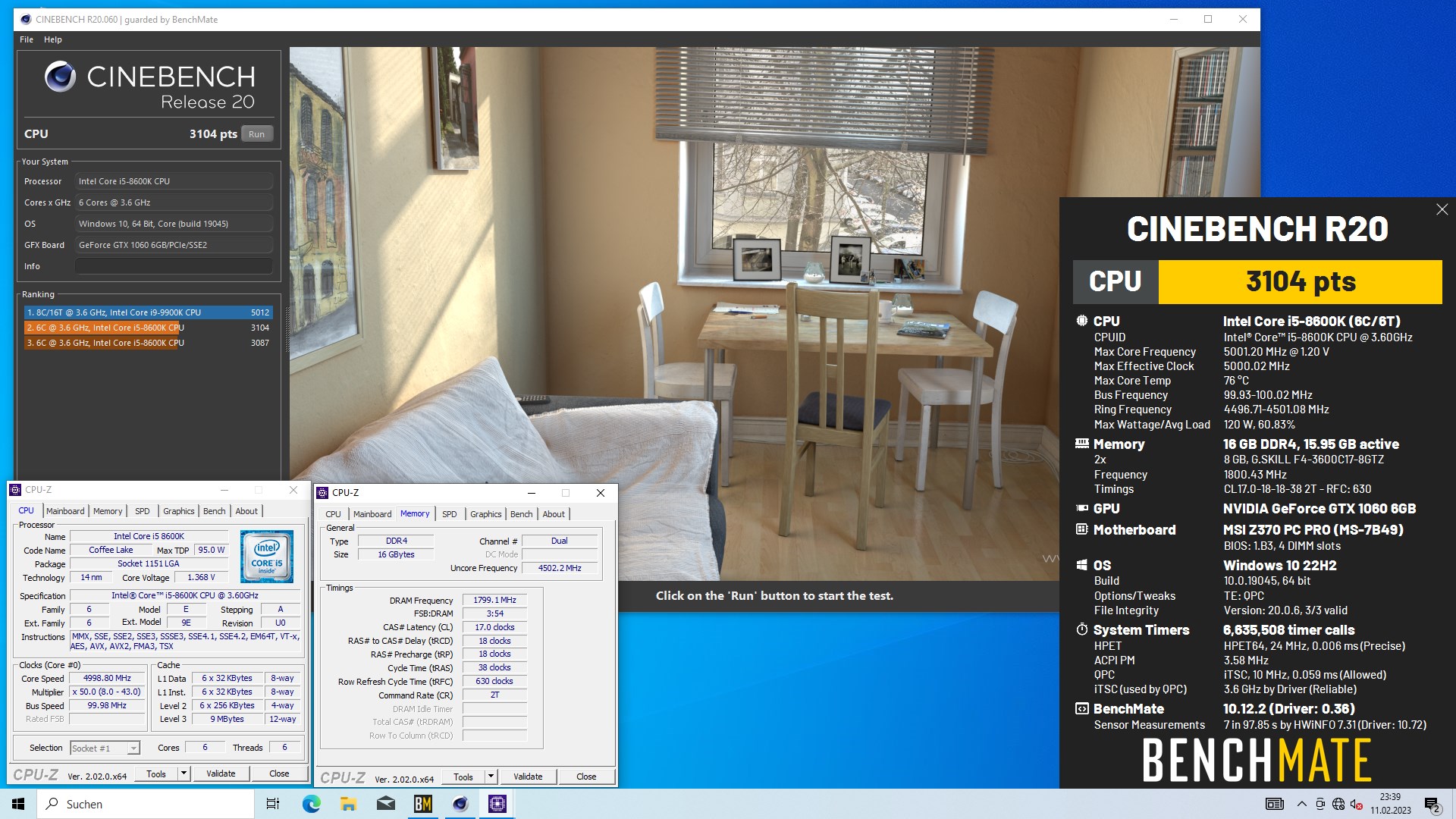Click the BenchMate section icon at the bottom
This screenshot has height=819, width=1456.
1082,708
